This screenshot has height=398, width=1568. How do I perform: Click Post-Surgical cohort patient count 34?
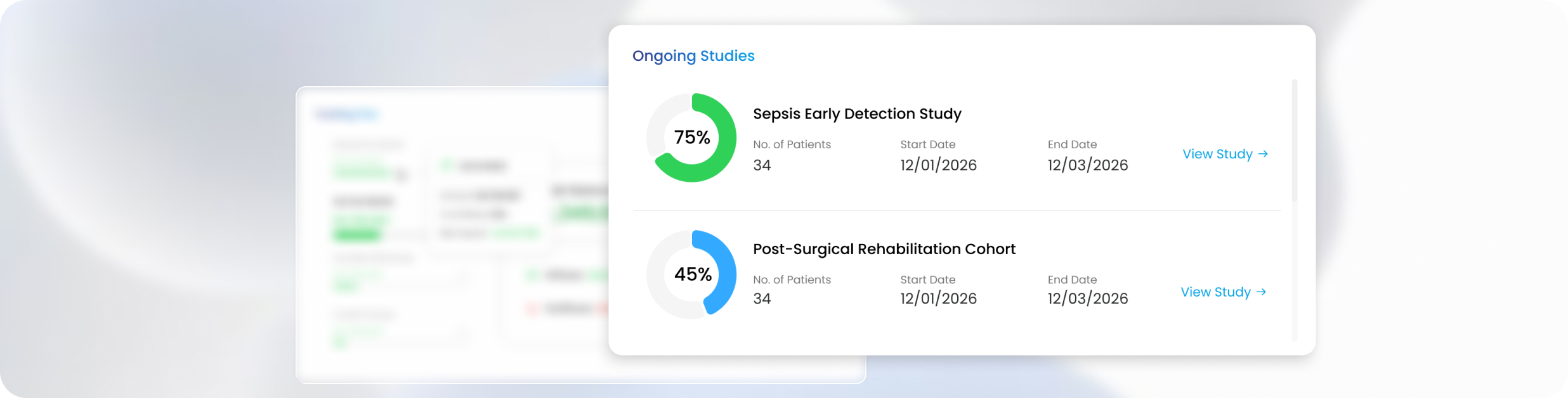762,298
